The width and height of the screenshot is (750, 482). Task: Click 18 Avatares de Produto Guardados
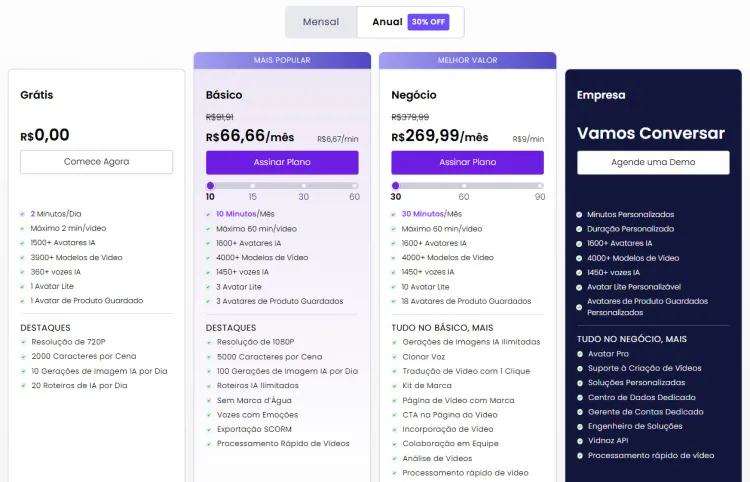[466, 301]
